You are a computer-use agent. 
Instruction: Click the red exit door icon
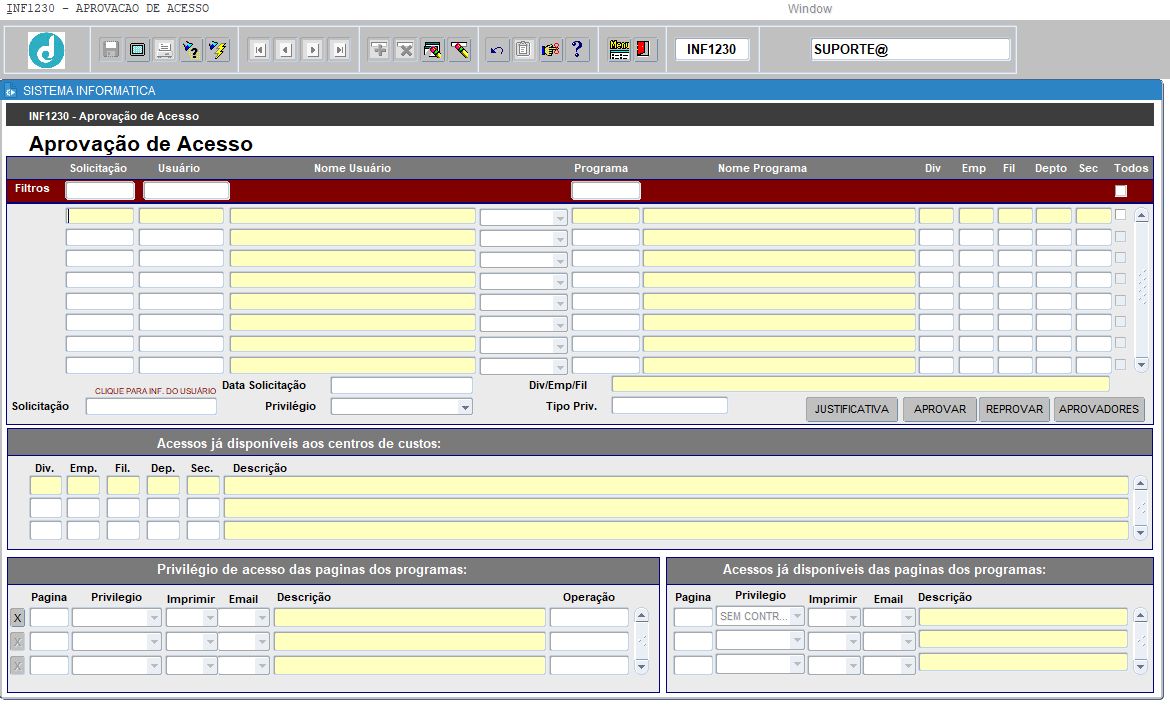coord(644,50)
